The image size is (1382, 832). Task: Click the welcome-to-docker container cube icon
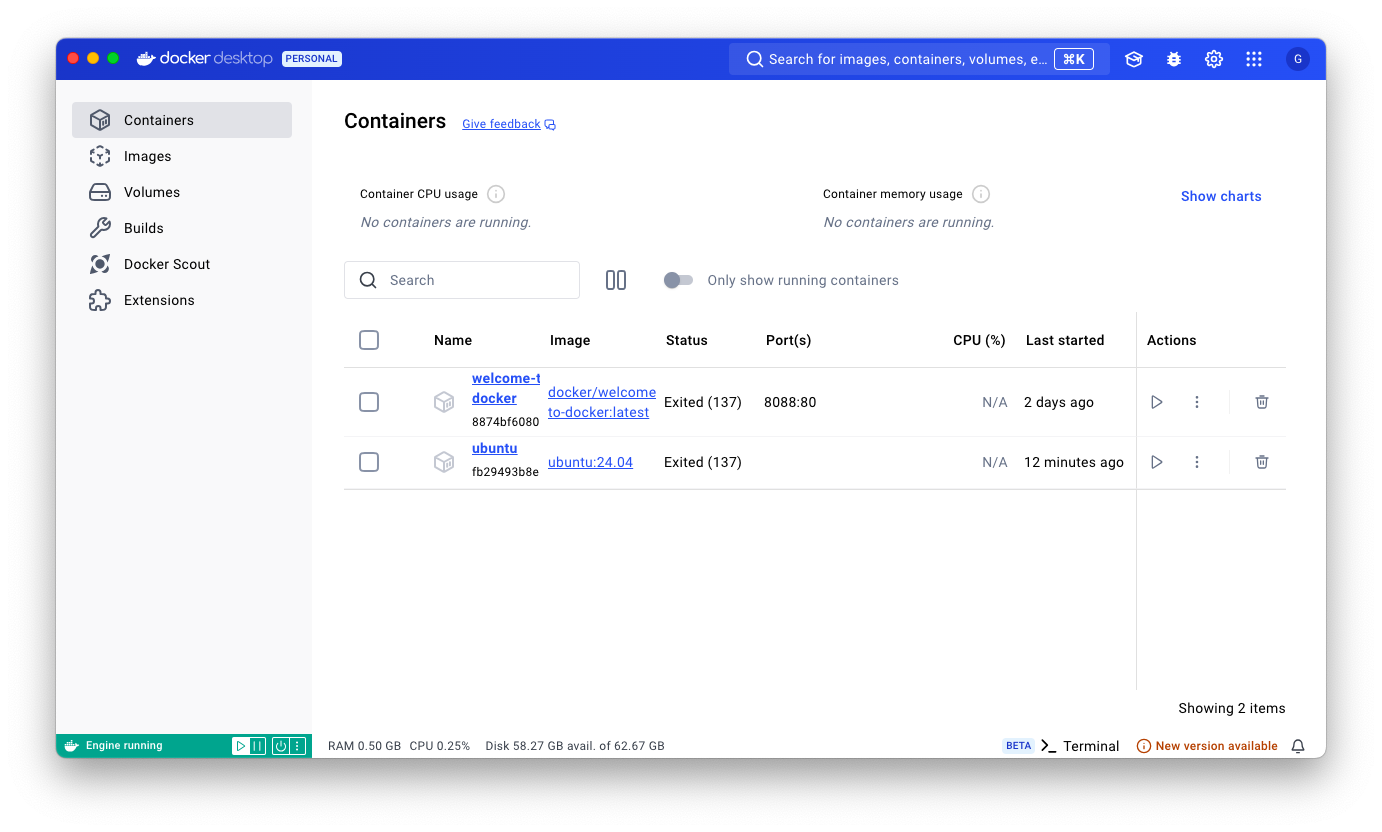[x=444, y=402]
